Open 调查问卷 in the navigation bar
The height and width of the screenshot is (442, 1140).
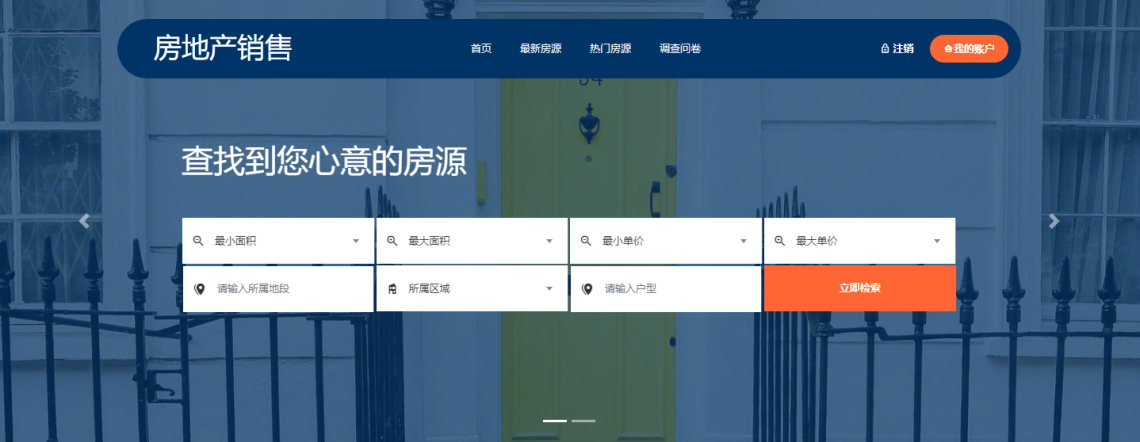pyautogui.click(x=680, y=49)
